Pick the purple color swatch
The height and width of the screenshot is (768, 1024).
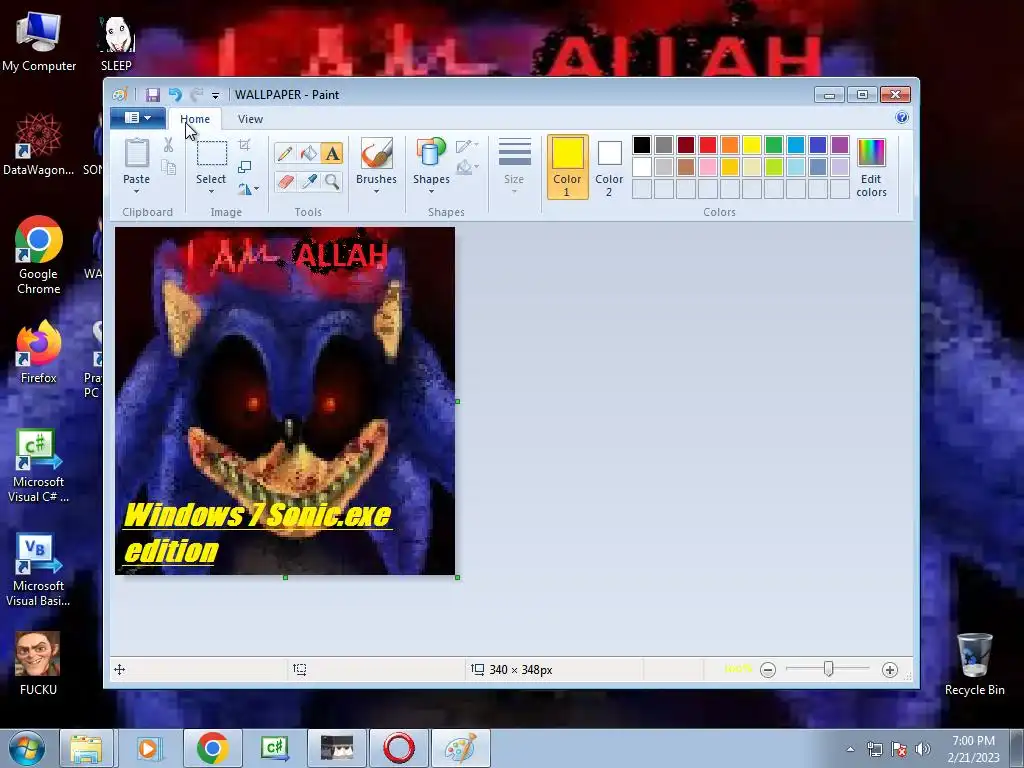point(840,144)
